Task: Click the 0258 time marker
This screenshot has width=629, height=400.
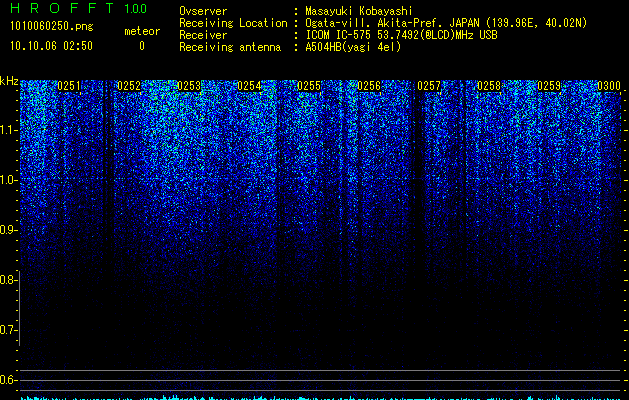Action: pyautogui.click(x=489, y=86)
